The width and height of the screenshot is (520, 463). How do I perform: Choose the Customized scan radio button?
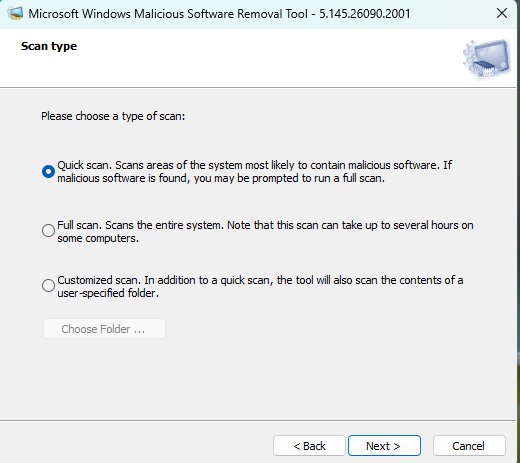[x=48, y=286]
